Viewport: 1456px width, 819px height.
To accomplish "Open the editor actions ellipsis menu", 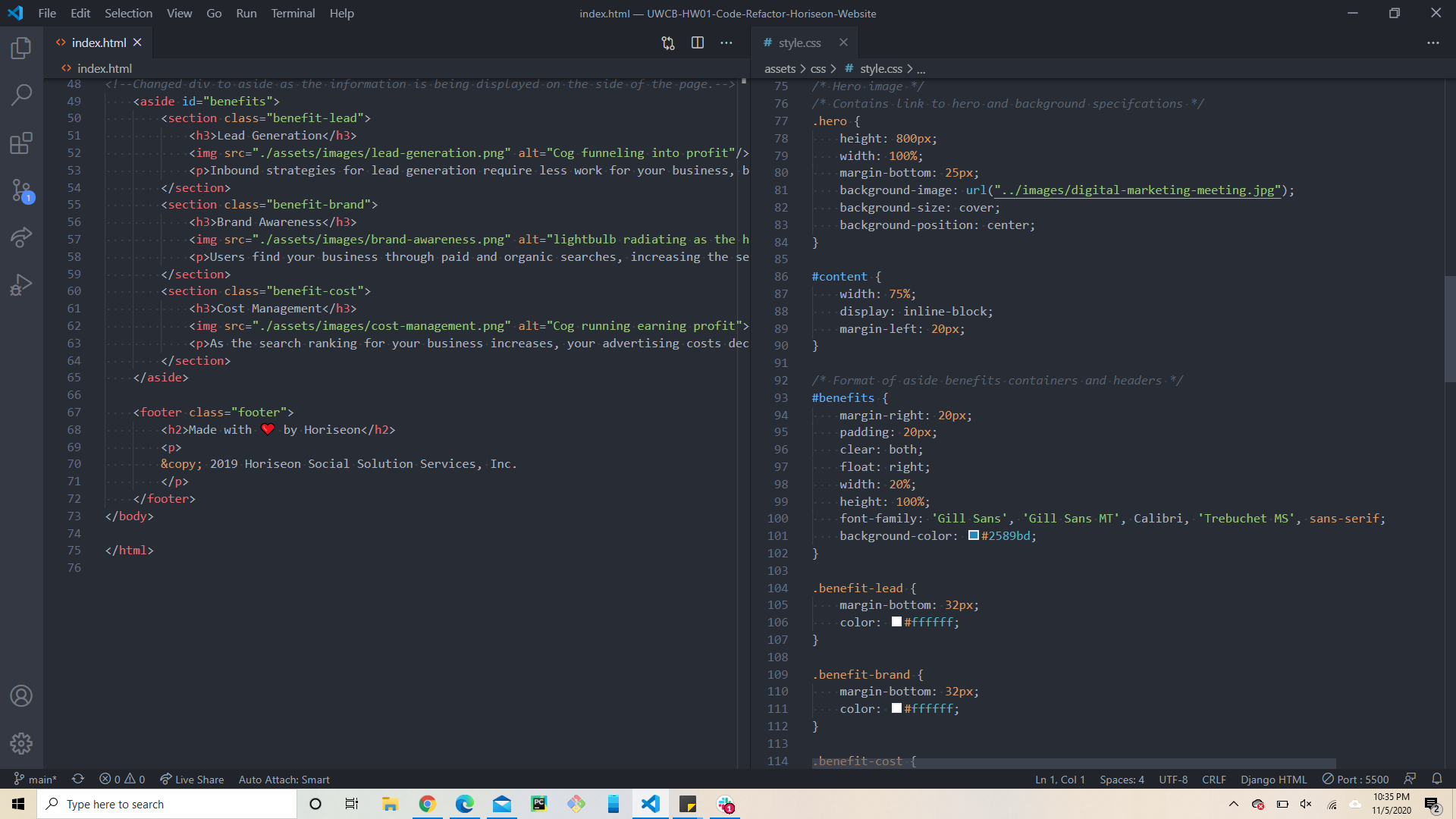I will pyautogui.click(x=726, y=42).
